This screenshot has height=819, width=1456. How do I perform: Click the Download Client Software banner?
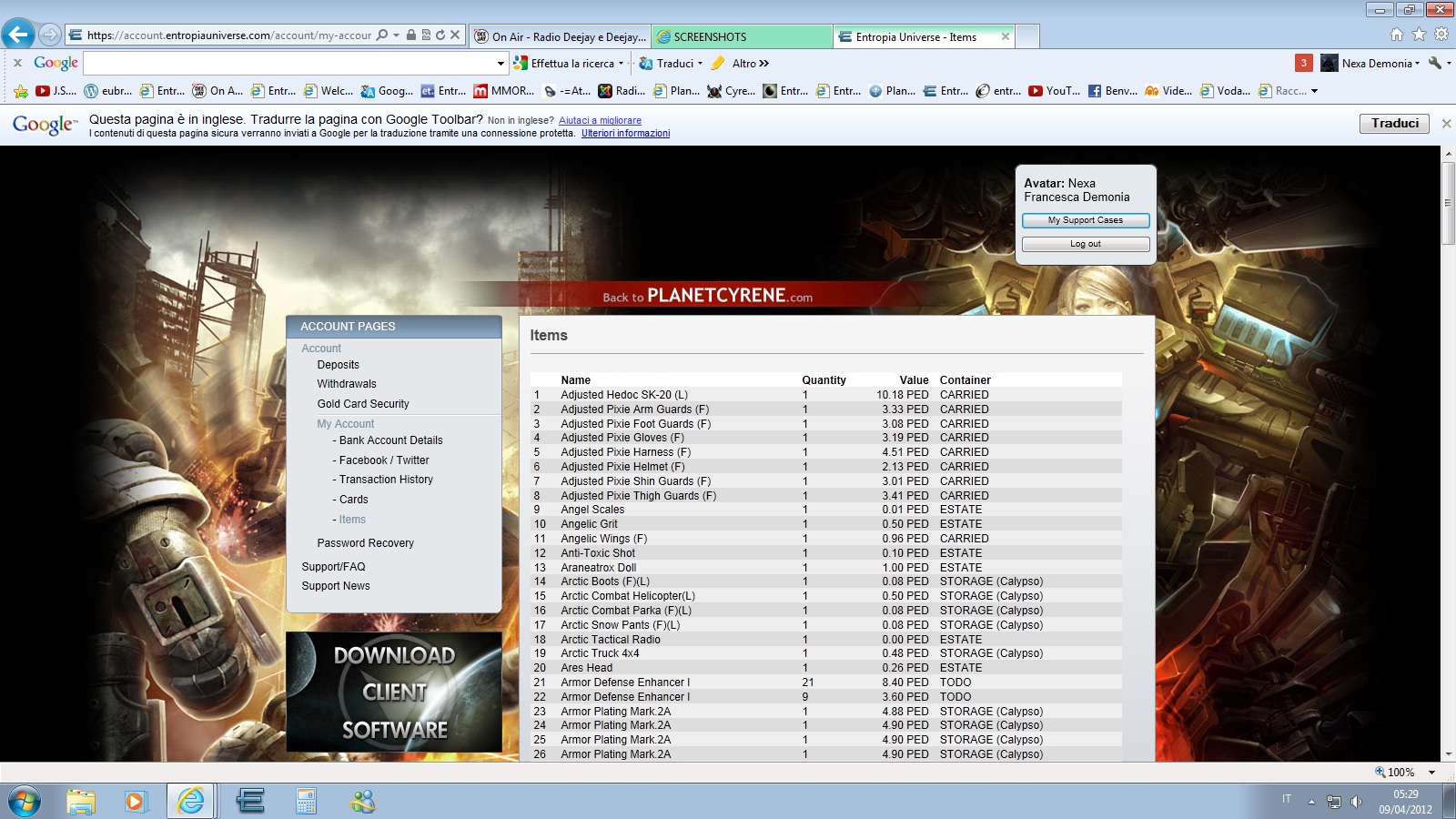point(394,692)
